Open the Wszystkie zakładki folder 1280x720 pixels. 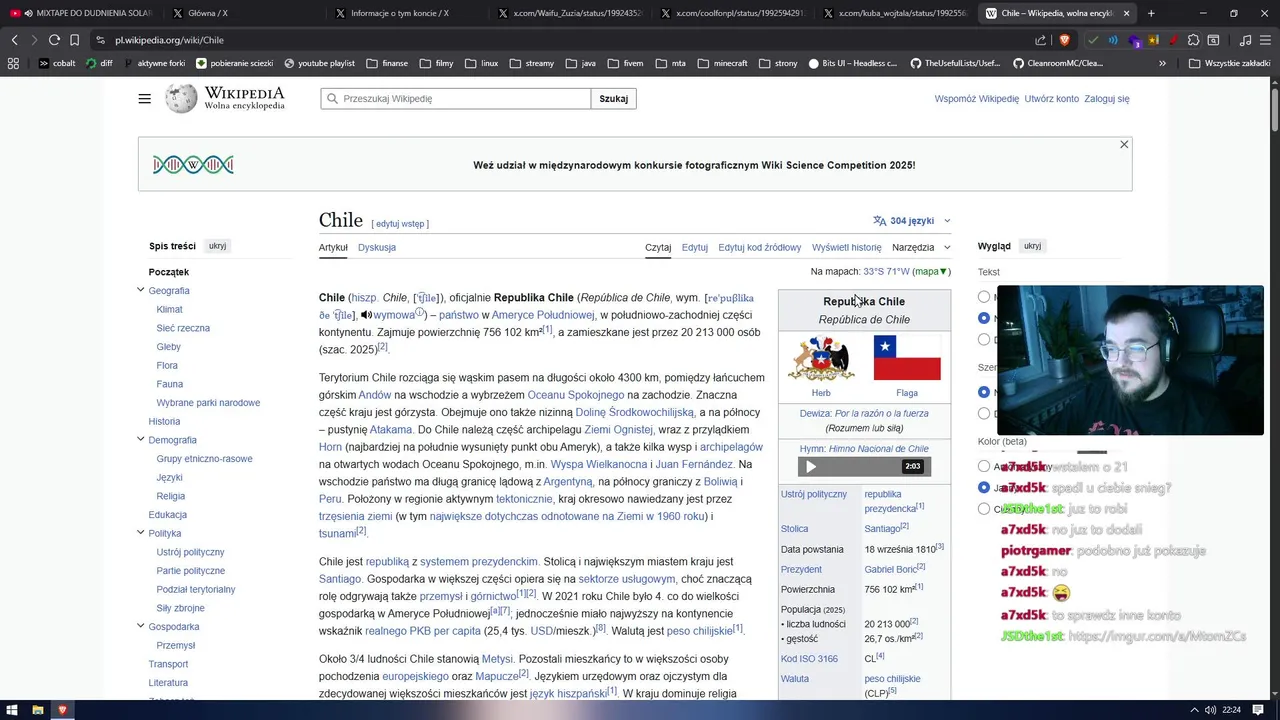pos(1230,63)
